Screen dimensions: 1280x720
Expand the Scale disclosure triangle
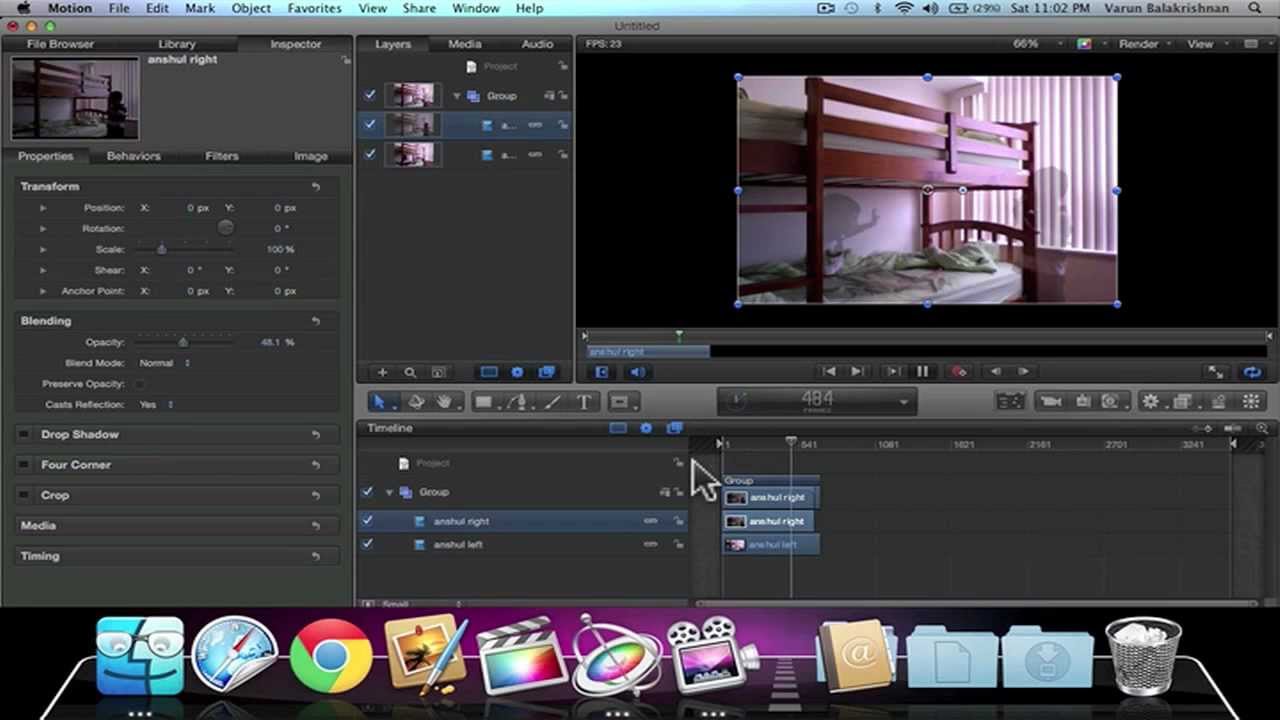click(42, 249)
